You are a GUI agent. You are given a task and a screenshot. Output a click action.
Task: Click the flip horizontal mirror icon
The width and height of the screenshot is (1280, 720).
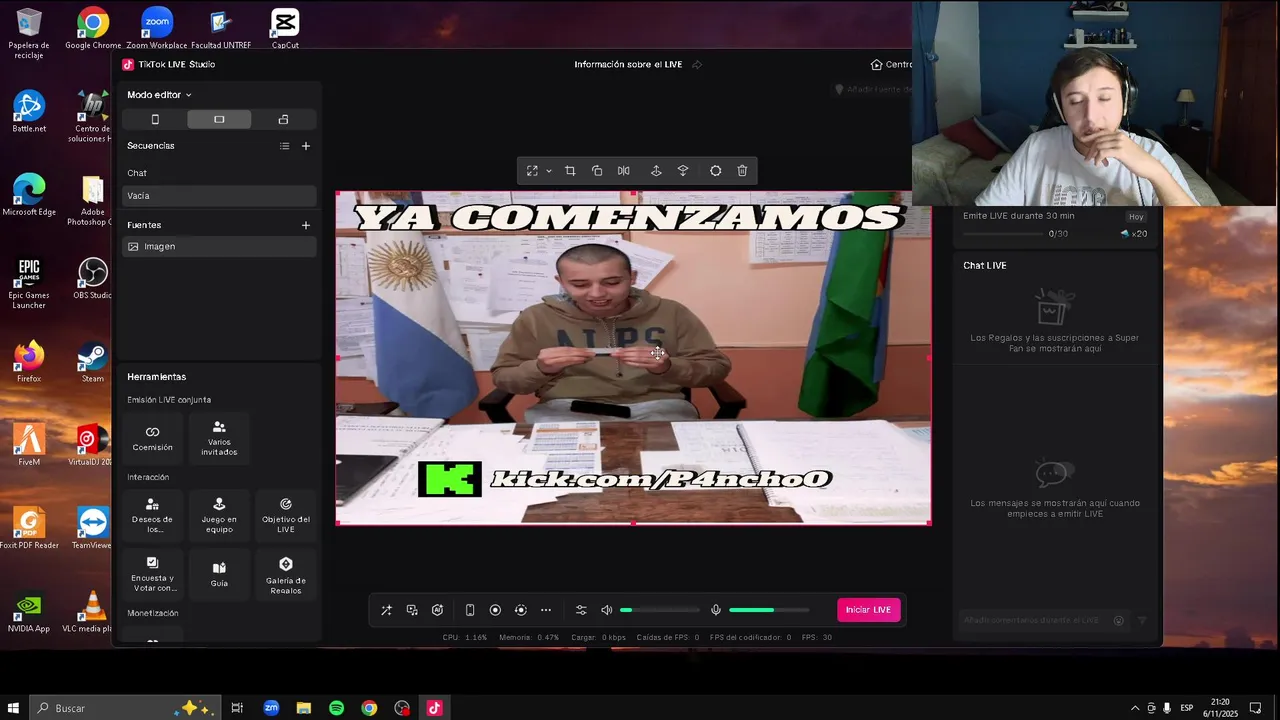coord(624,171)
